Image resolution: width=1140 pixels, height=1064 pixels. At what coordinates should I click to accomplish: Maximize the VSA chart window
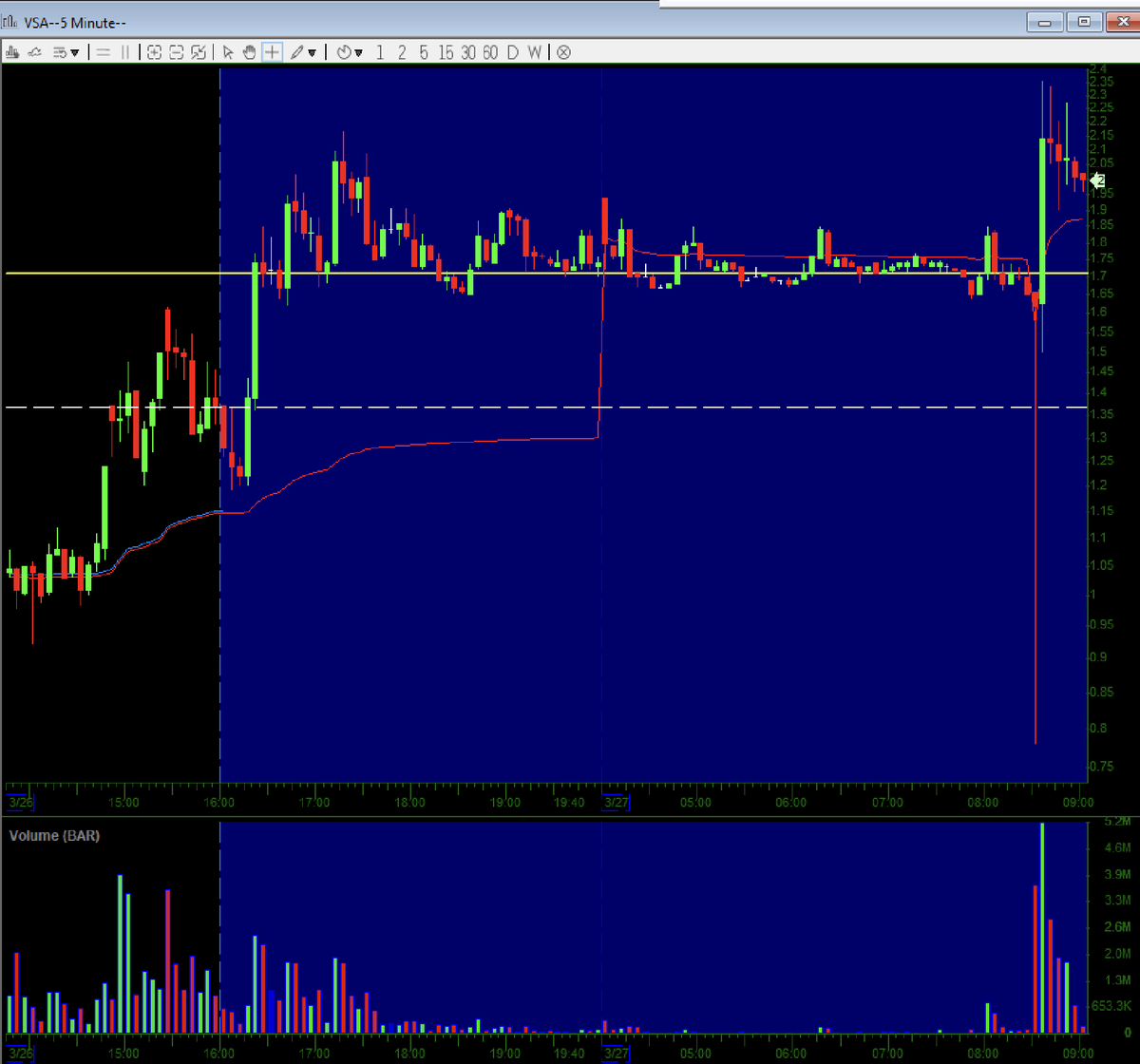(x=1084, y=22)
